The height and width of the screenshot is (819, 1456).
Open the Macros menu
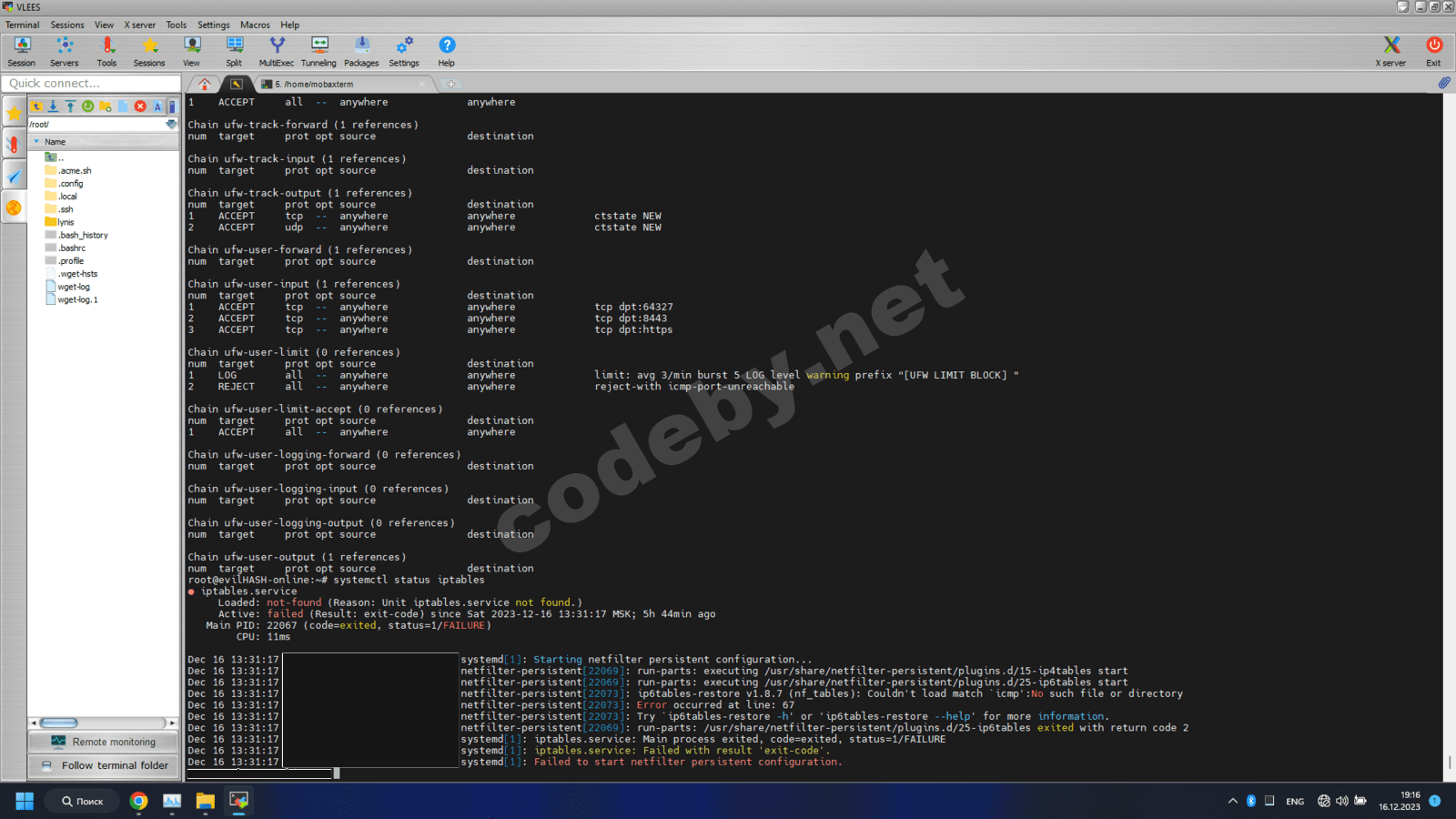pyautogui.click(x=255, y=25)
